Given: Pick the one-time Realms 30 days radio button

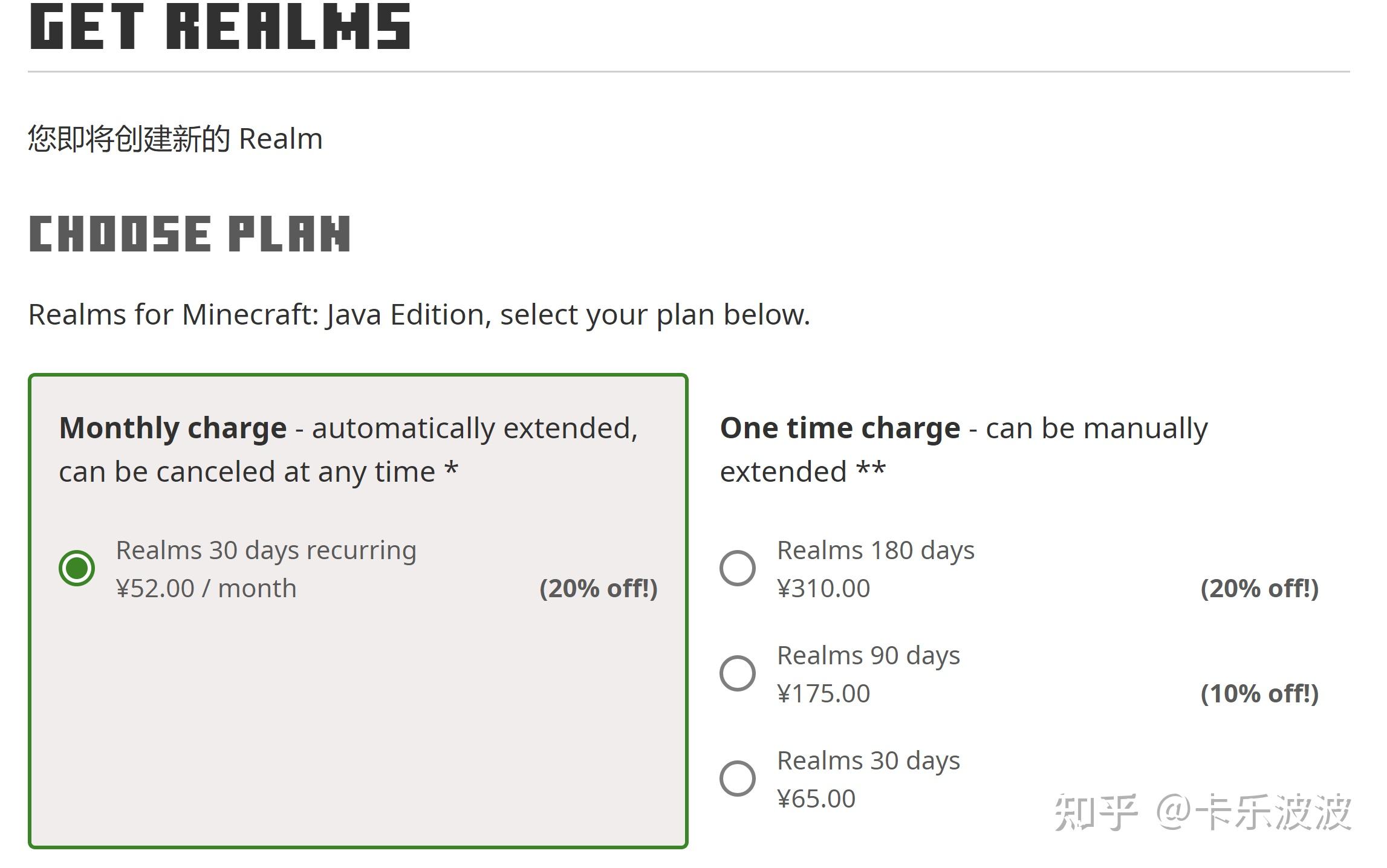Looking at the screenshot, I should [x=737, y=779].
